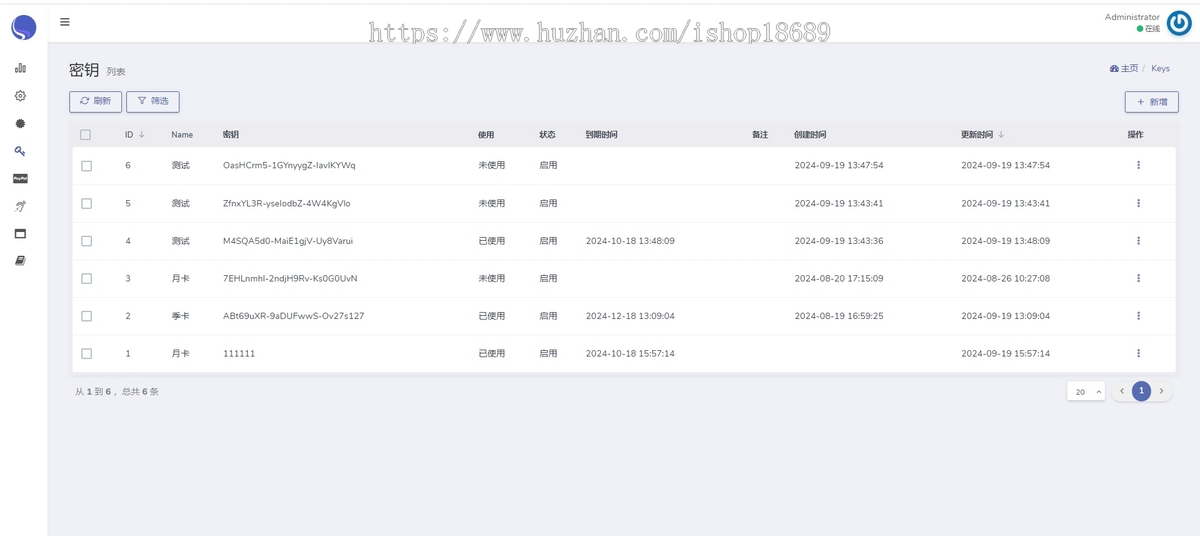Image resolution: width=1200 pixels, height=536 pixels.
Task: Click the 创建时间 column header
Action: (x=810, y=134)
